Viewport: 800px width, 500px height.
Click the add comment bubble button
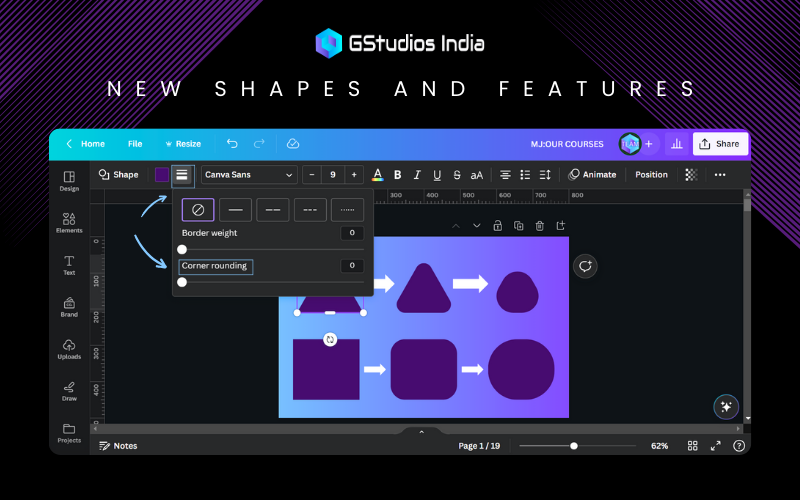[585, 266]
